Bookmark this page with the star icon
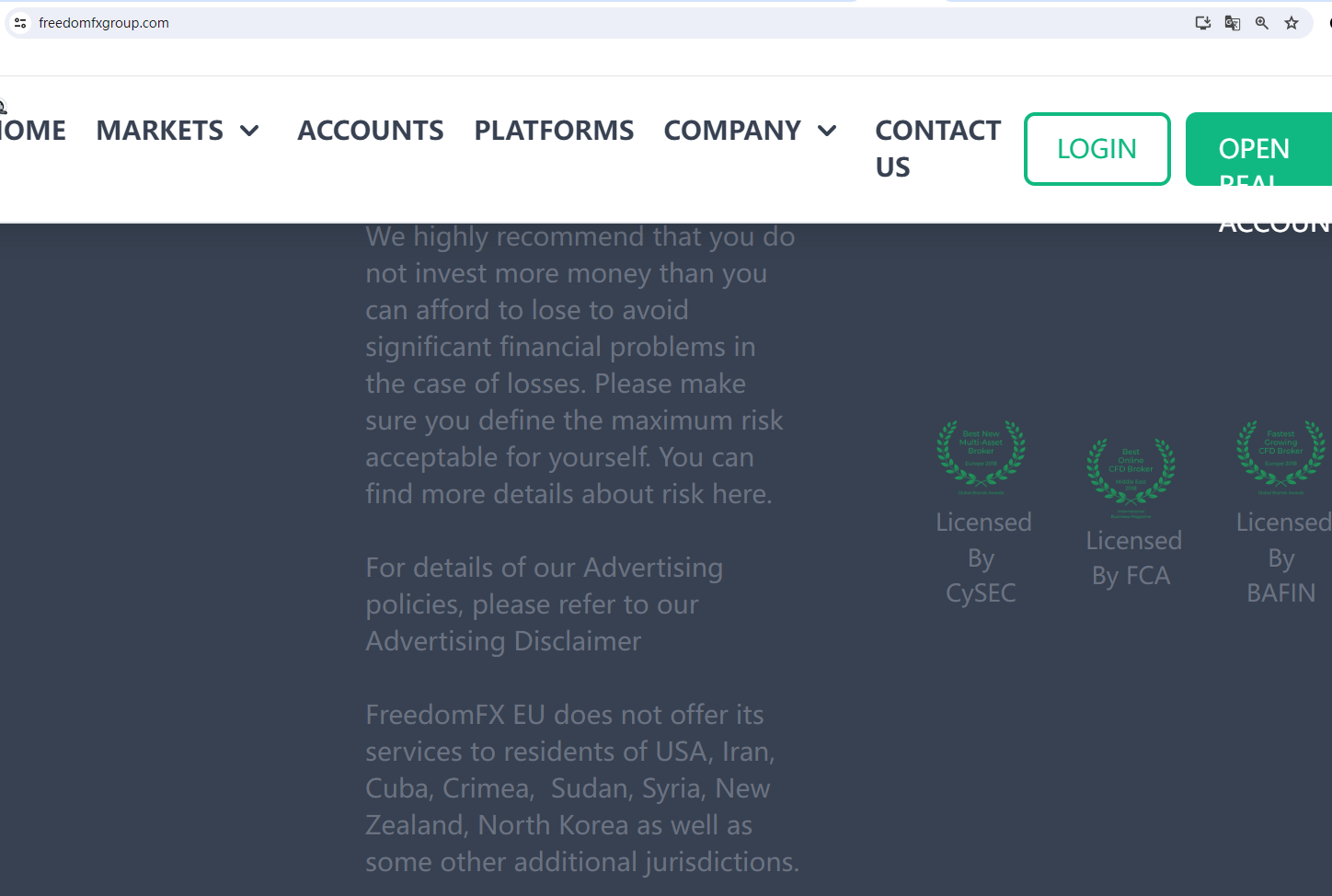This screenshot has height=896, width=1332. click(1292, 23)
